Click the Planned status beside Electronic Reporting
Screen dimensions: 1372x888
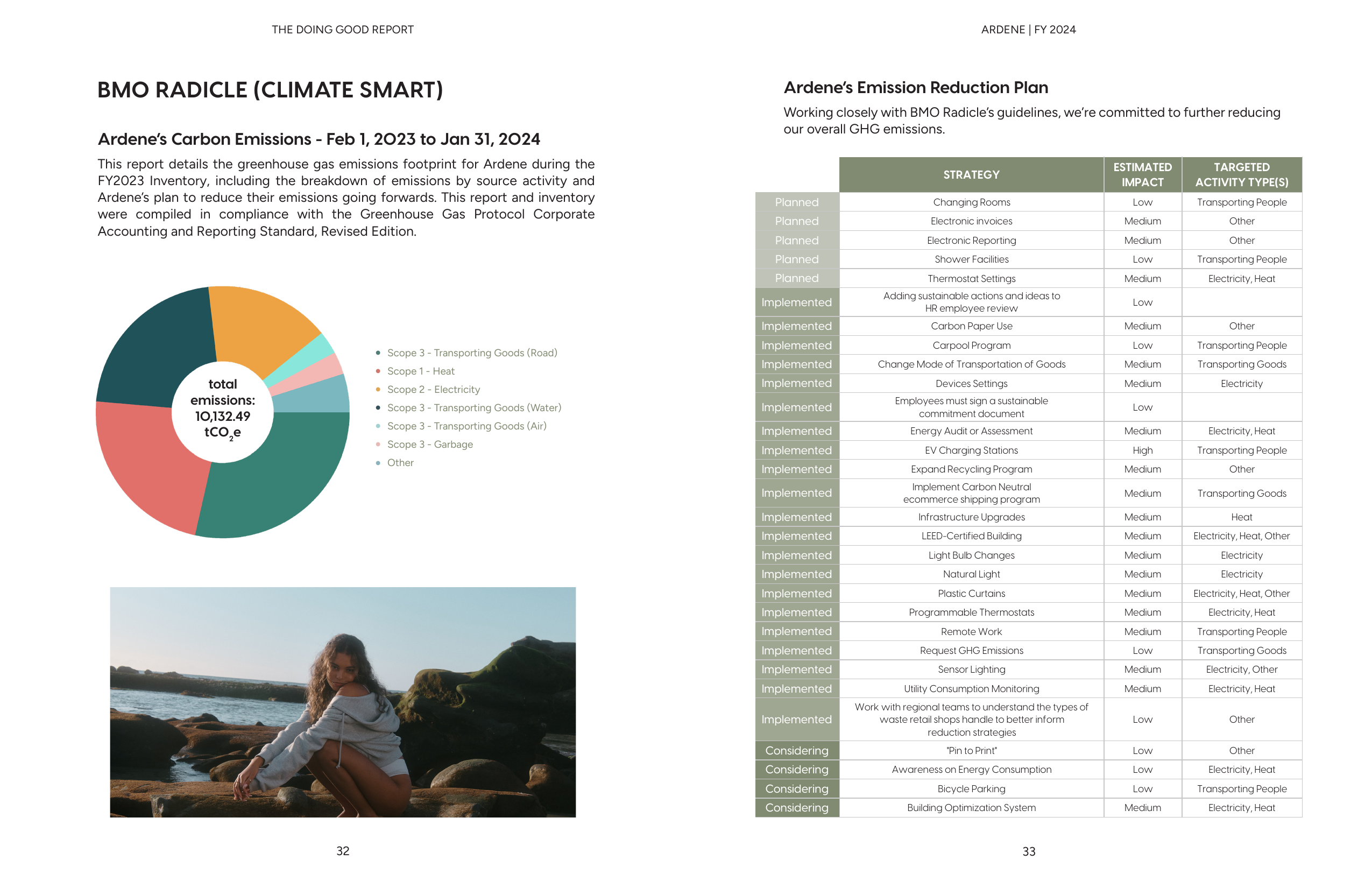coord(797,241)
